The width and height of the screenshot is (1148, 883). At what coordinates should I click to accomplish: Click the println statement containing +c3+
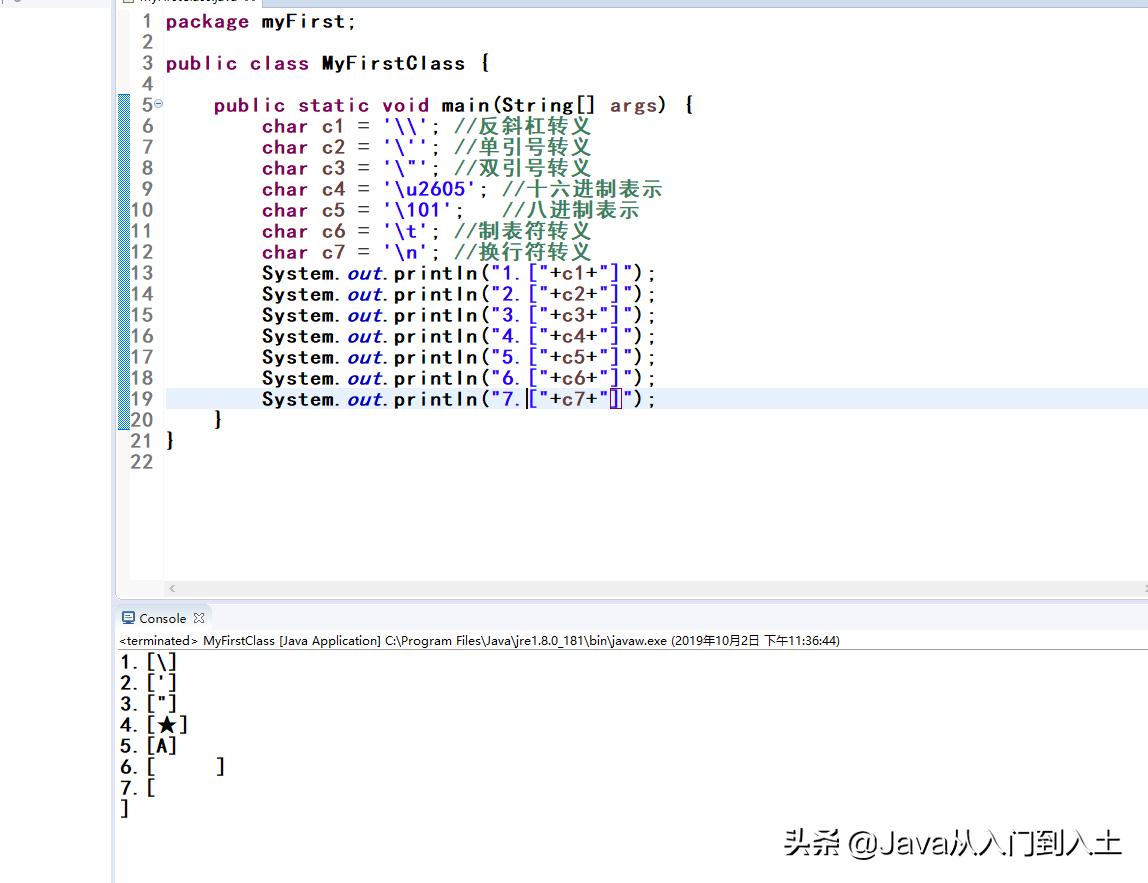tap(458, 316)
